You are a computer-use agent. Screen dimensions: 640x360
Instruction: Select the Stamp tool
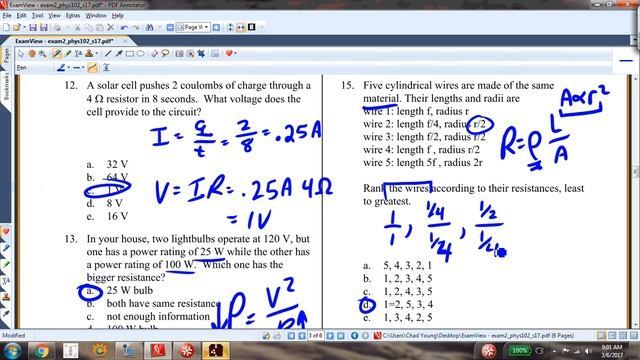89,53
